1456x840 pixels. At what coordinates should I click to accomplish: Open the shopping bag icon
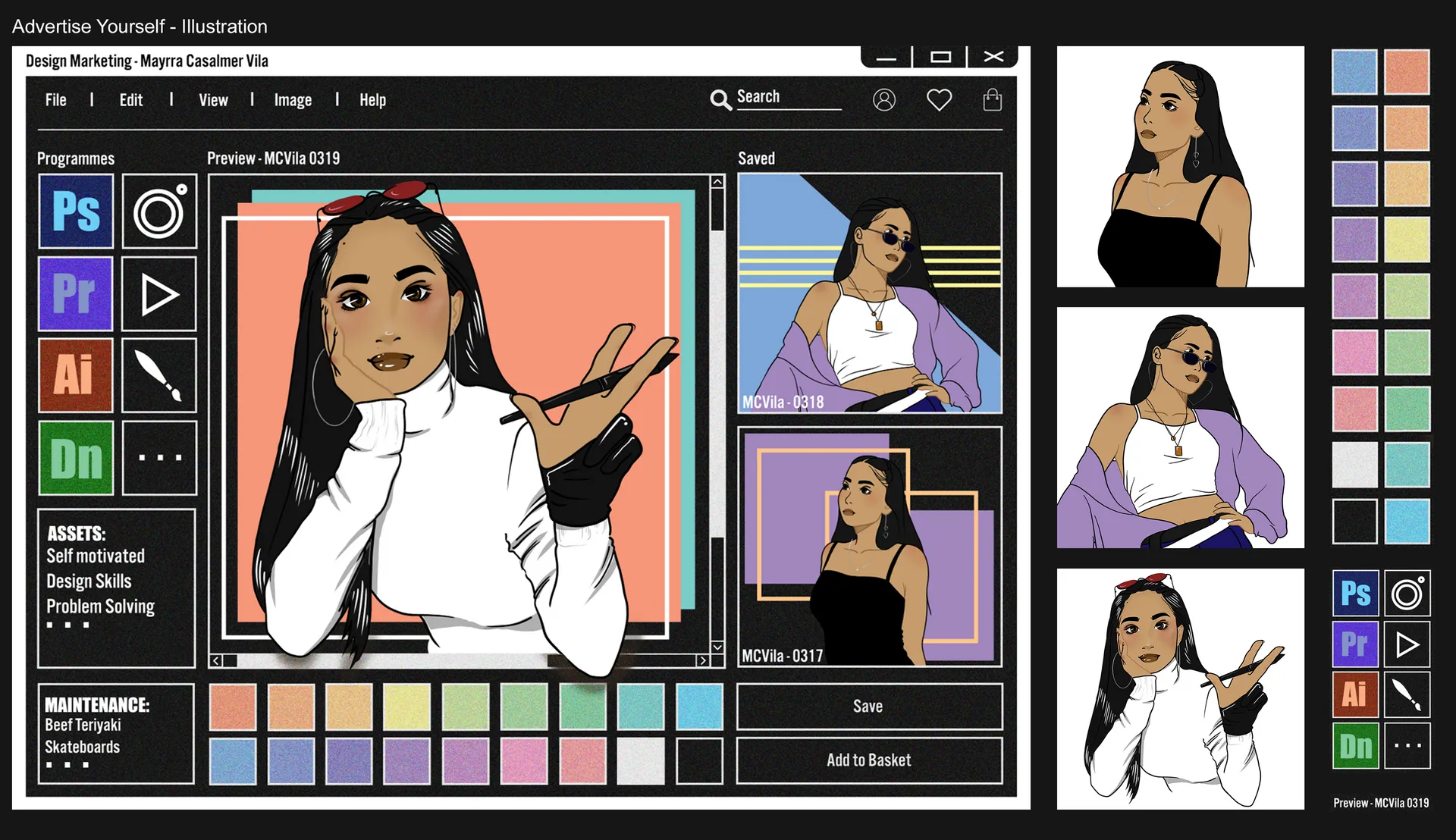coord(992,100)
